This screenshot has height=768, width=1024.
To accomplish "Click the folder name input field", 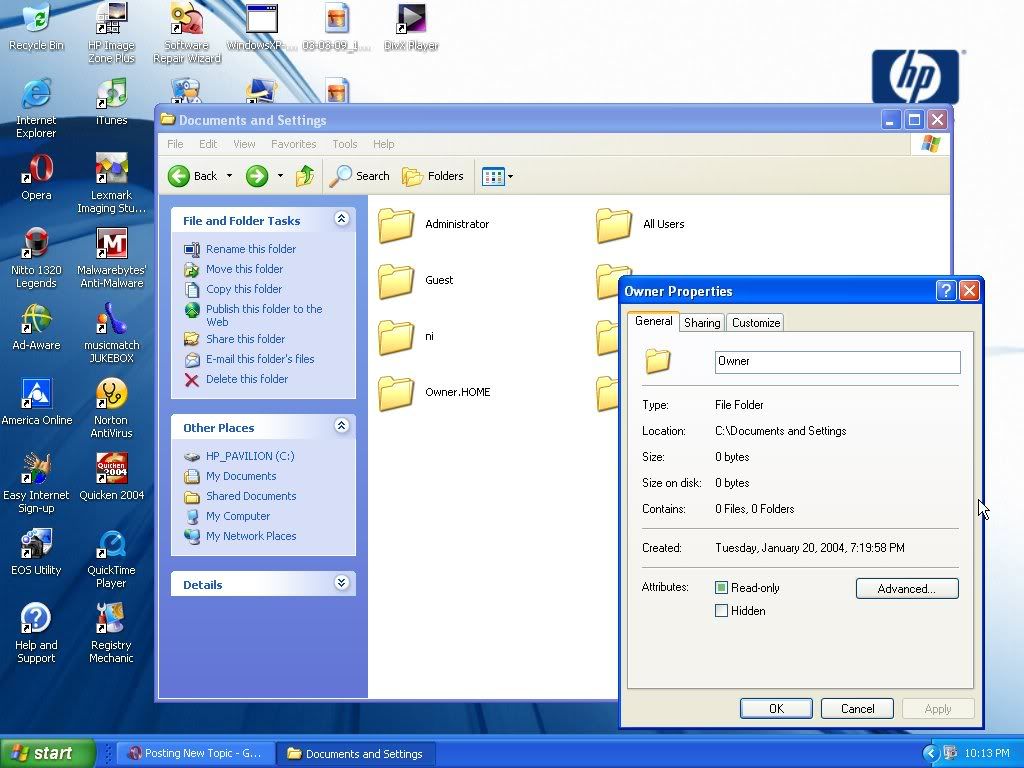I will point(837,362).
